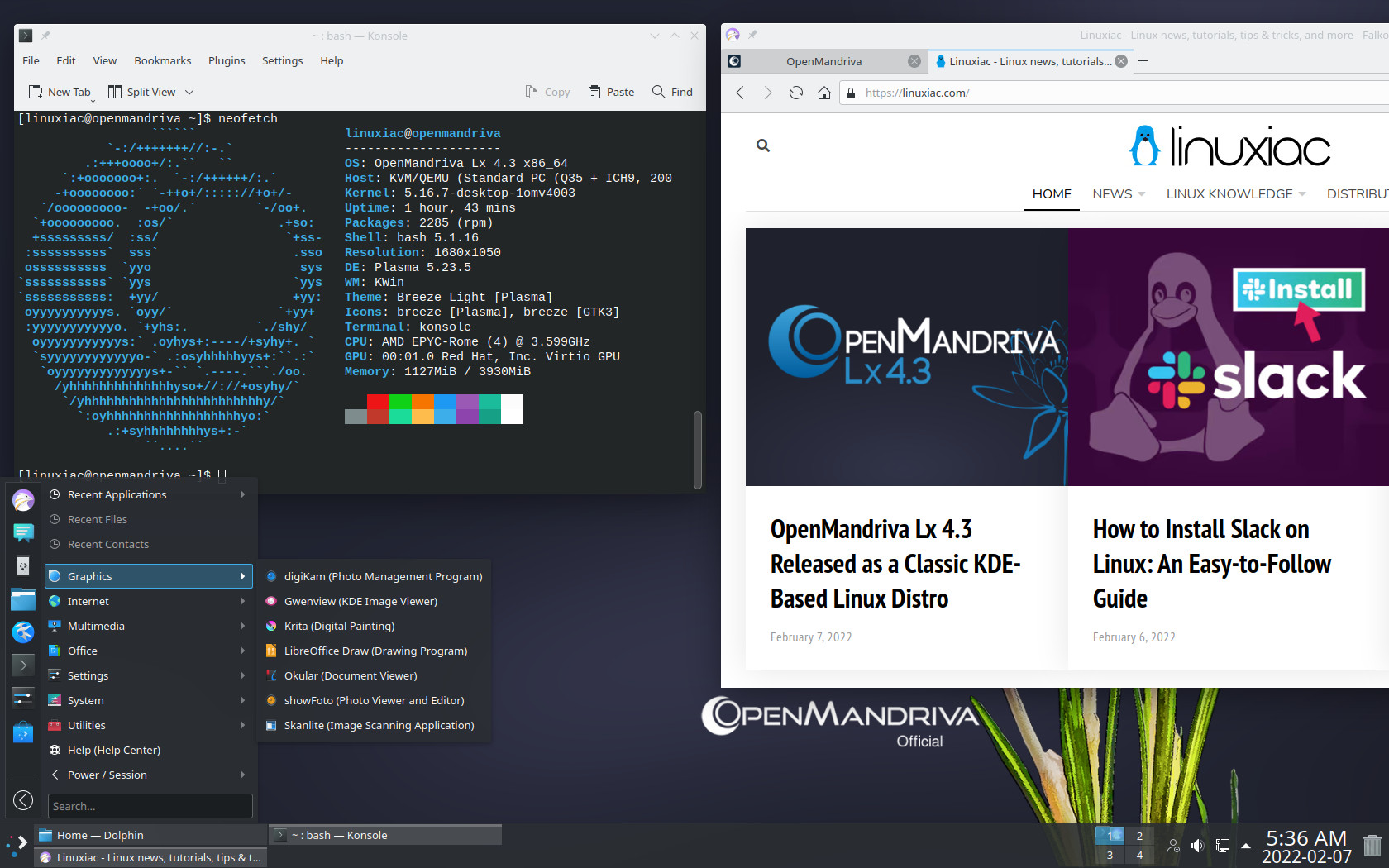Click the back arrow icon in launcher sidebar
This screenshot has width=1389, height=868.
(23, 799)
